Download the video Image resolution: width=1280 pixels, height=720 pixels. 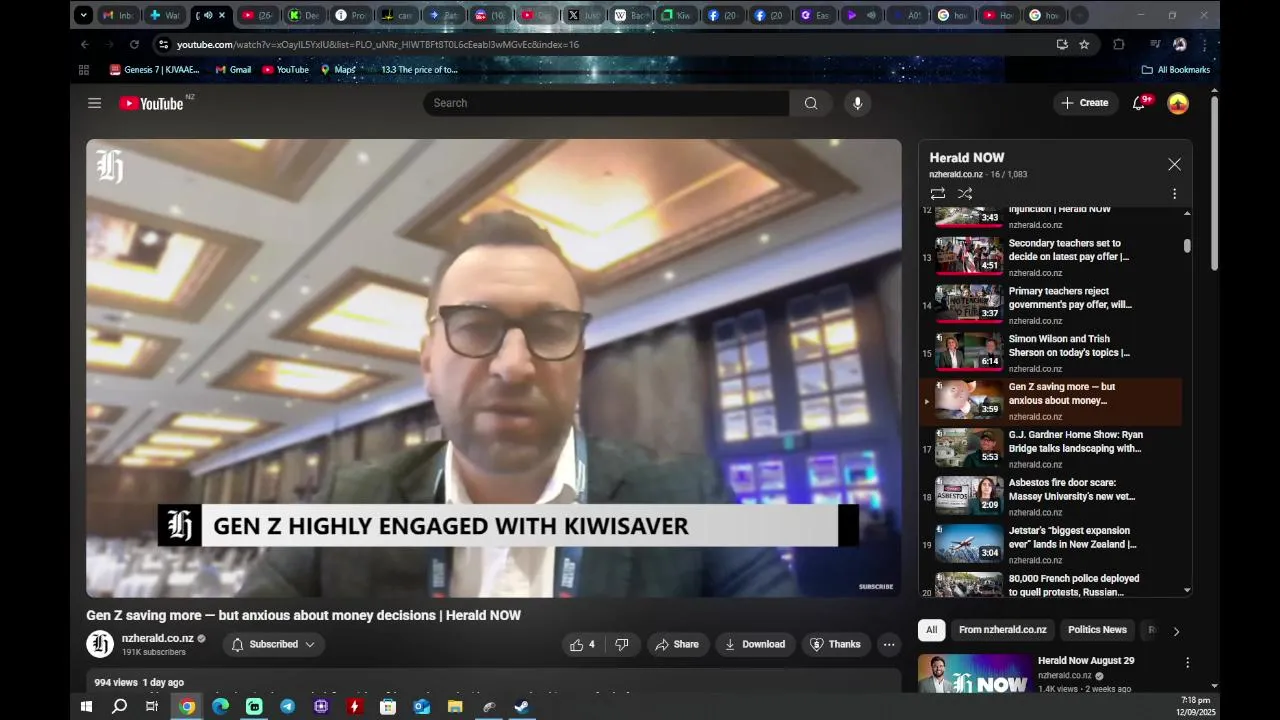point(755,645)
